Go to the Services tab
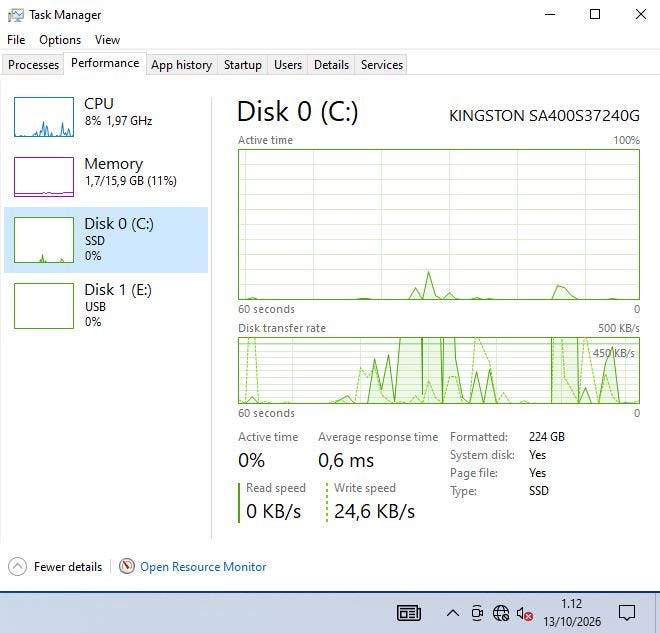Viewport: 660px width, 633px height. click(382, 65)
